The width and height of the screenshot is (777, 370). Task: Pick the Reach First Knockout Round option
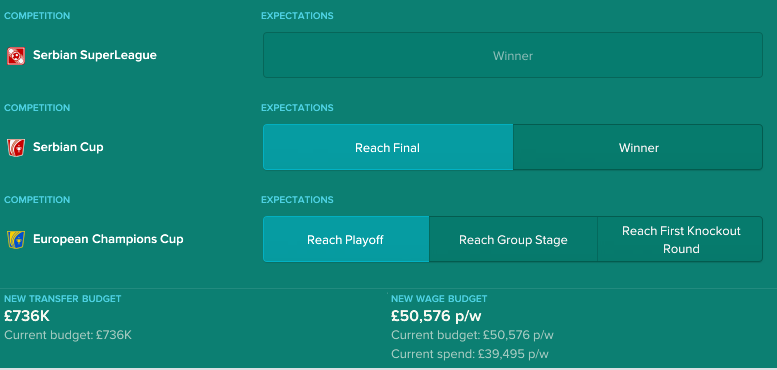click(x=680, y=239)
